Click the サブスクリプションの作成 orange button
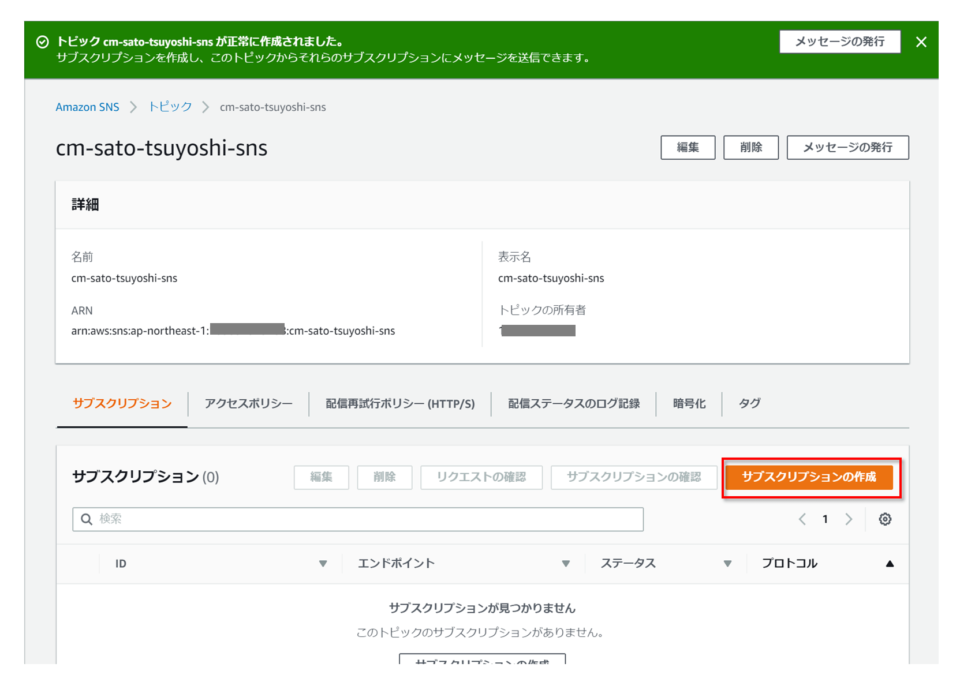Viewport: 960px width, 686px height. point(810,478)
